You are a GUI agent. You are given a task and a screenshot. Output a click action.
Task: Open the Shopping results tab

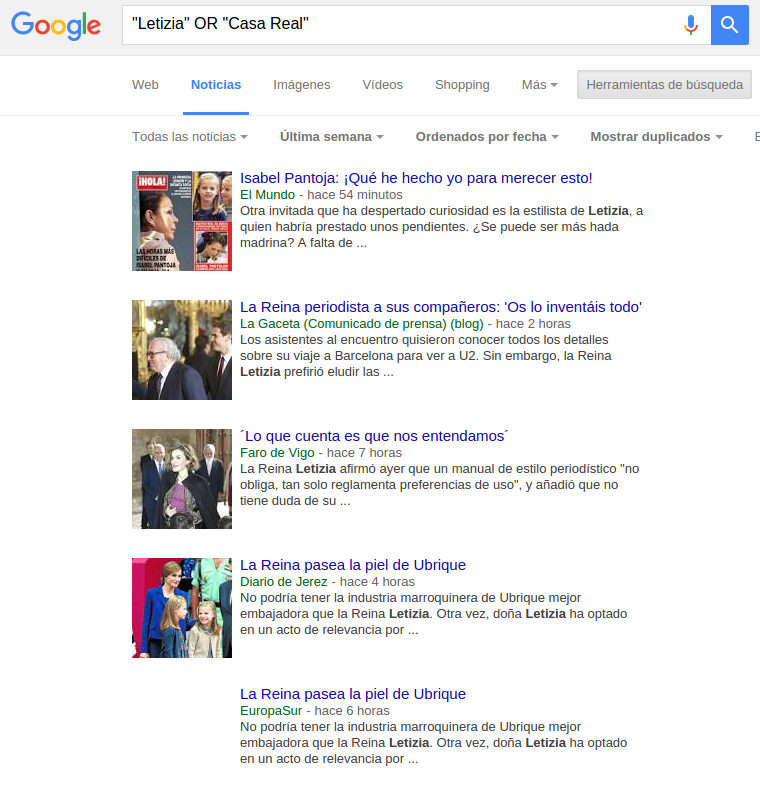[462, 85]
